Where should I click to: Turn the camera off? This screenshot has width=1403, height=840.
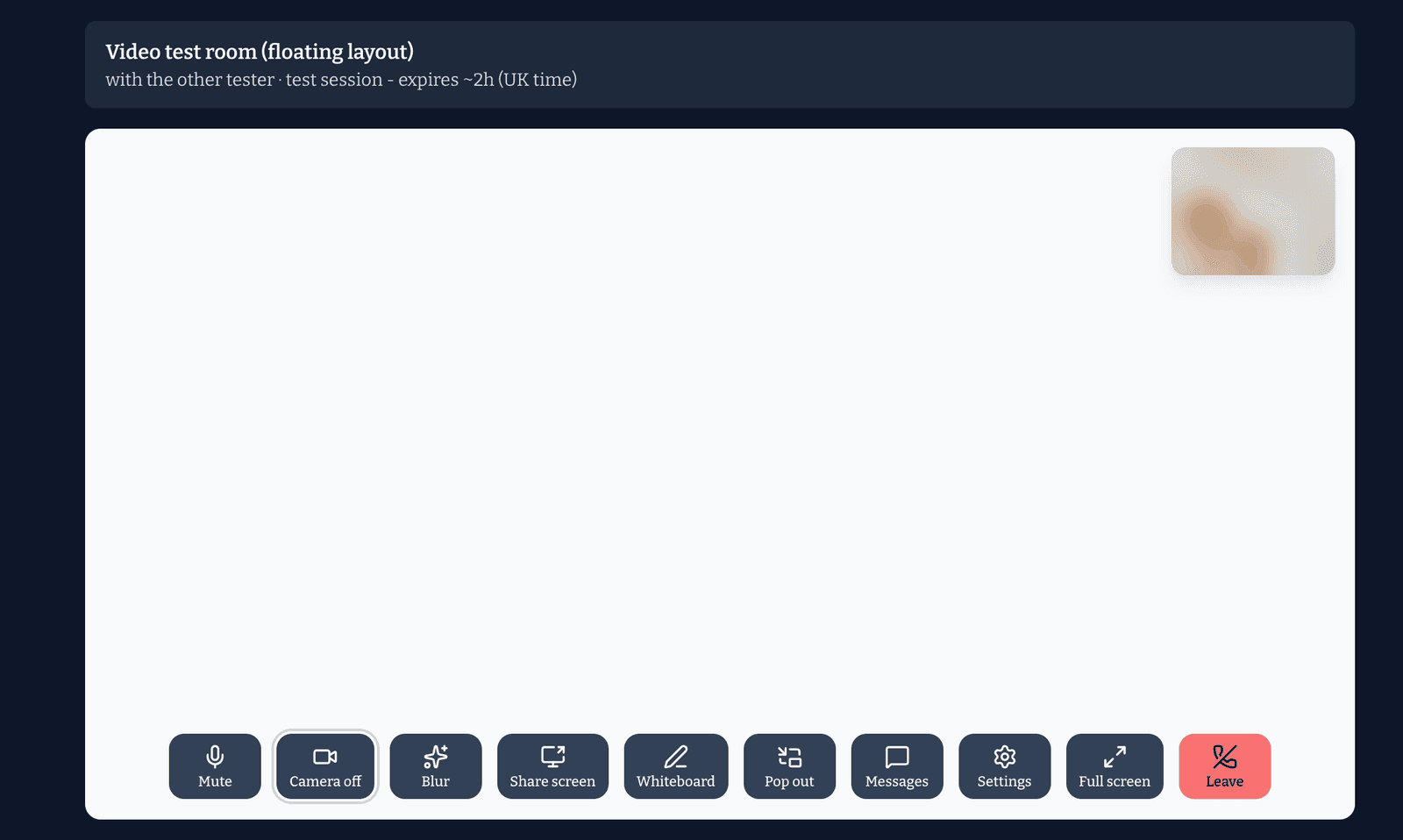pos(325,766)
